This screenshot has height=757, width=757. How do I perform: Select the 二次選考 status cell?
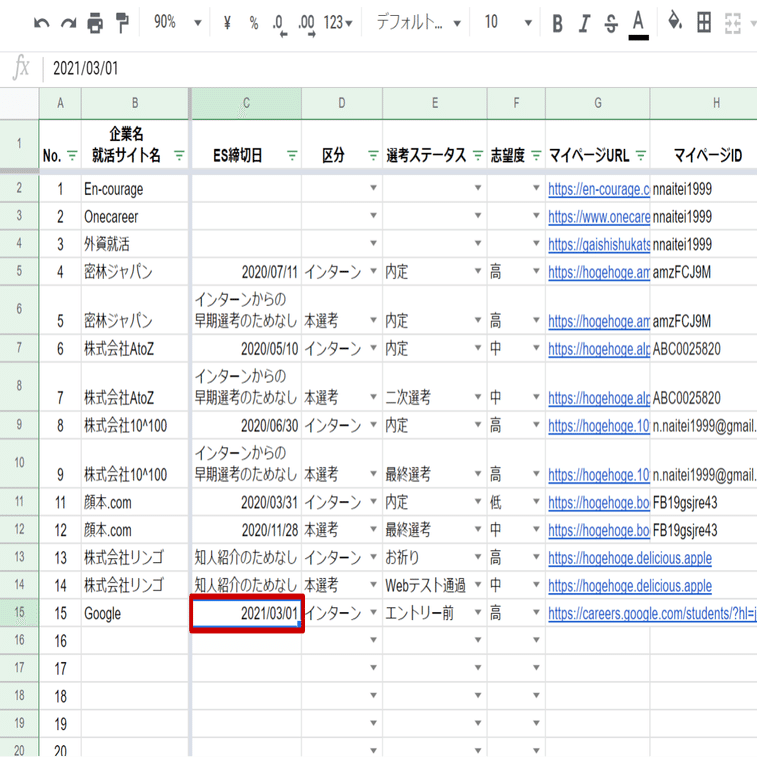(x=435, y=387)
